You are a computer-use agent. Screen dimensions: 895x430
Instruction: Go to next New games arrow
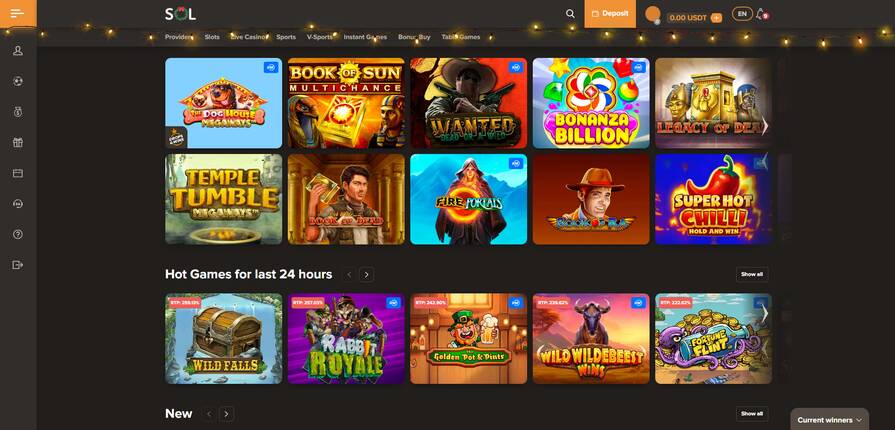pos(227,414)
